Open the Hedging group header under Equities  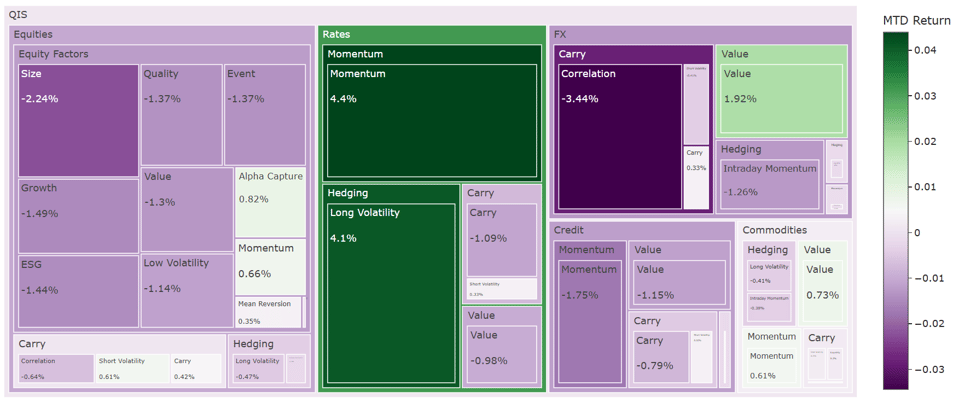click(270, 343)
